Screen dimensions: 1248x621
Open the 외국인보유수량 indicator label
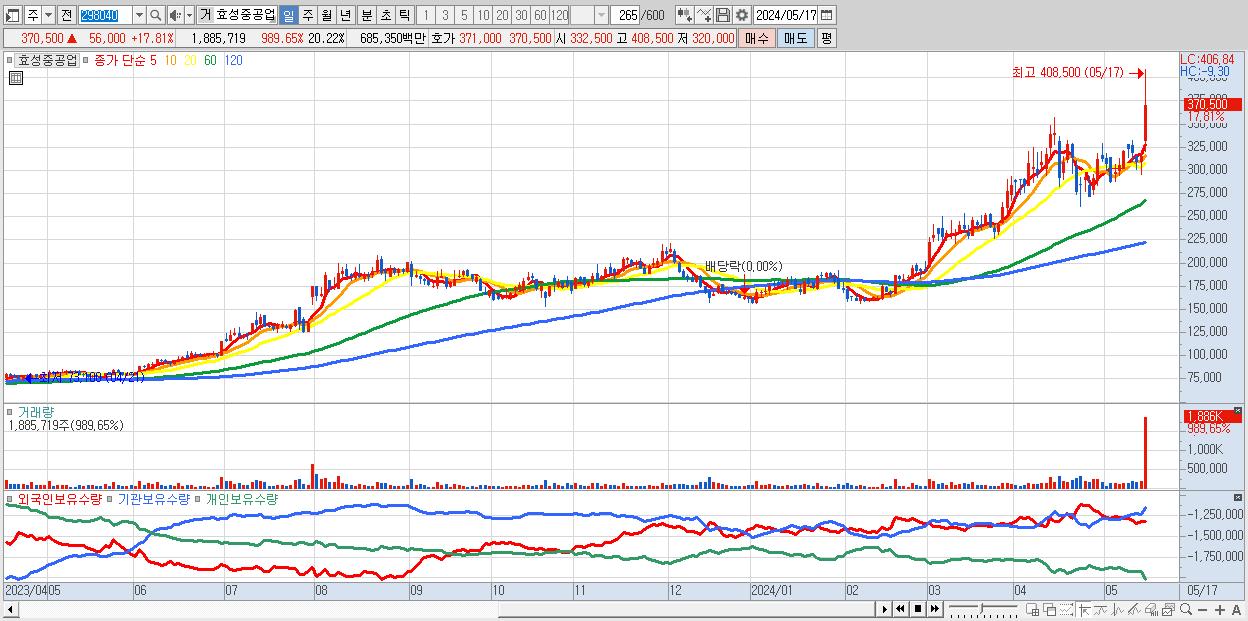coord(60,498)
